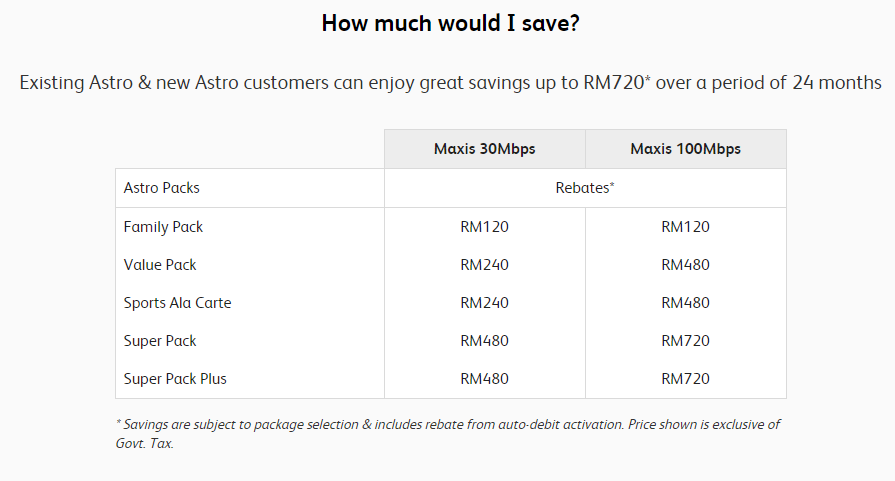Select Value Pack's RM240 rebate for 30Mbps

pyautogui.click(x=485, y=265)
